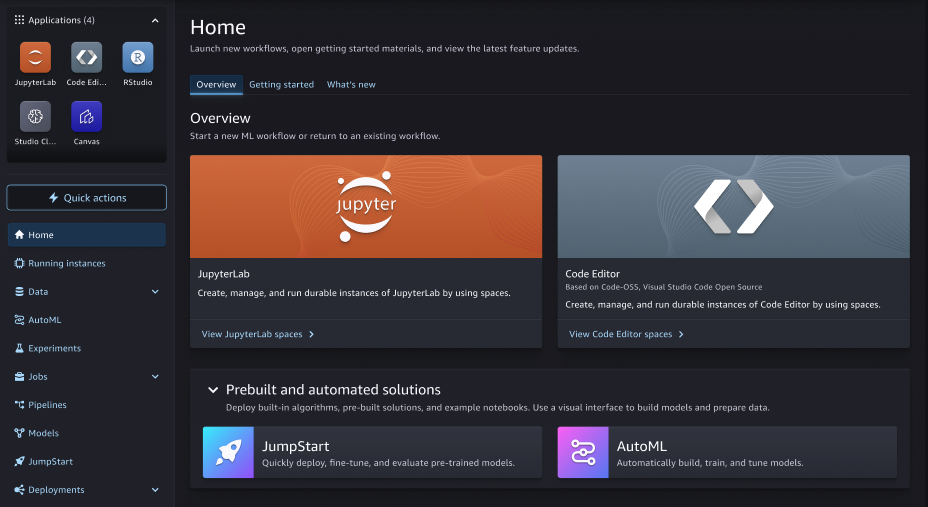The image size is (928, 507).
Task: Open Experiments in the sidebar
Action: [55, 349]
